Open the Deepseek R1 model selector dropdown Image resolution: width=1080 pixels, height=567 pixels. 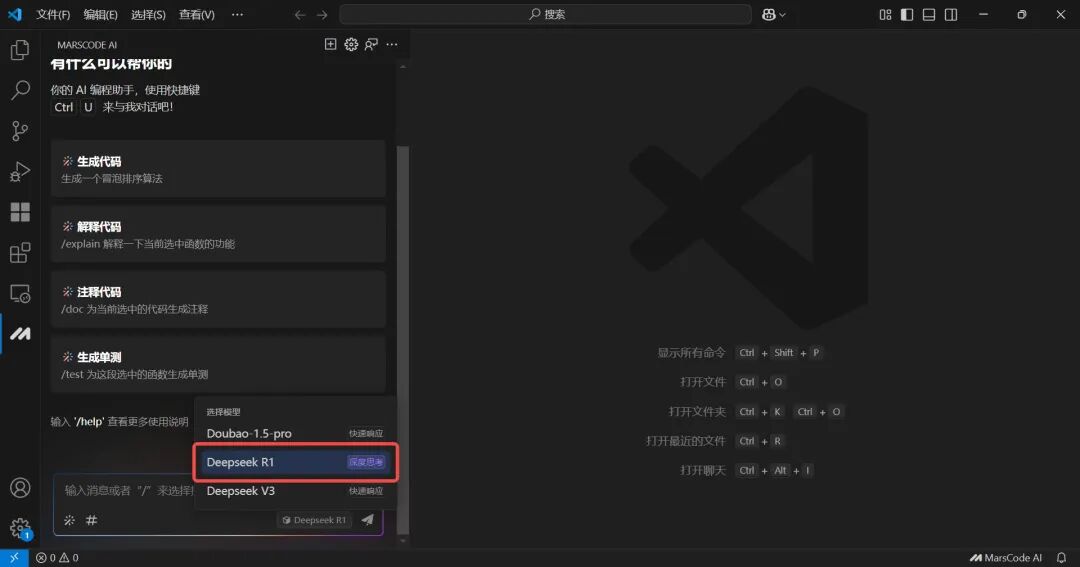tap(314, 520)
